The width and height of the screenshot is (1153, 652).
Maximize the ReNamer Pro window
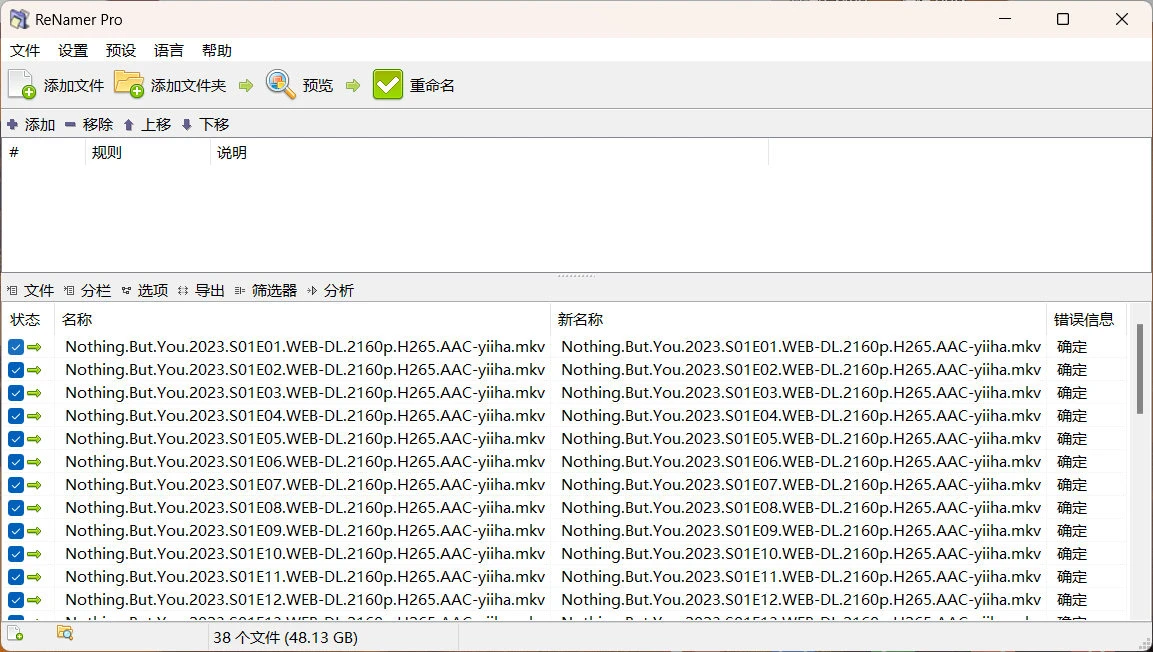point(1063,19)
